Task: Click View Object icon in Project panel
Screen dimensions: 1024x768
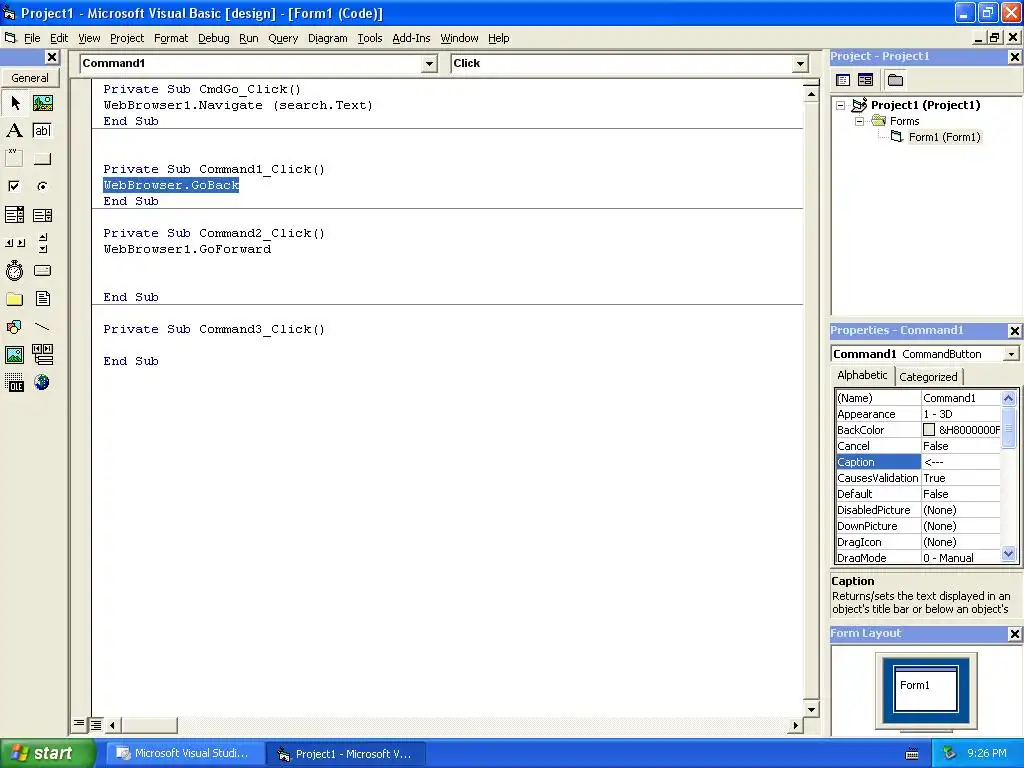Action: [x=865, y=80]
